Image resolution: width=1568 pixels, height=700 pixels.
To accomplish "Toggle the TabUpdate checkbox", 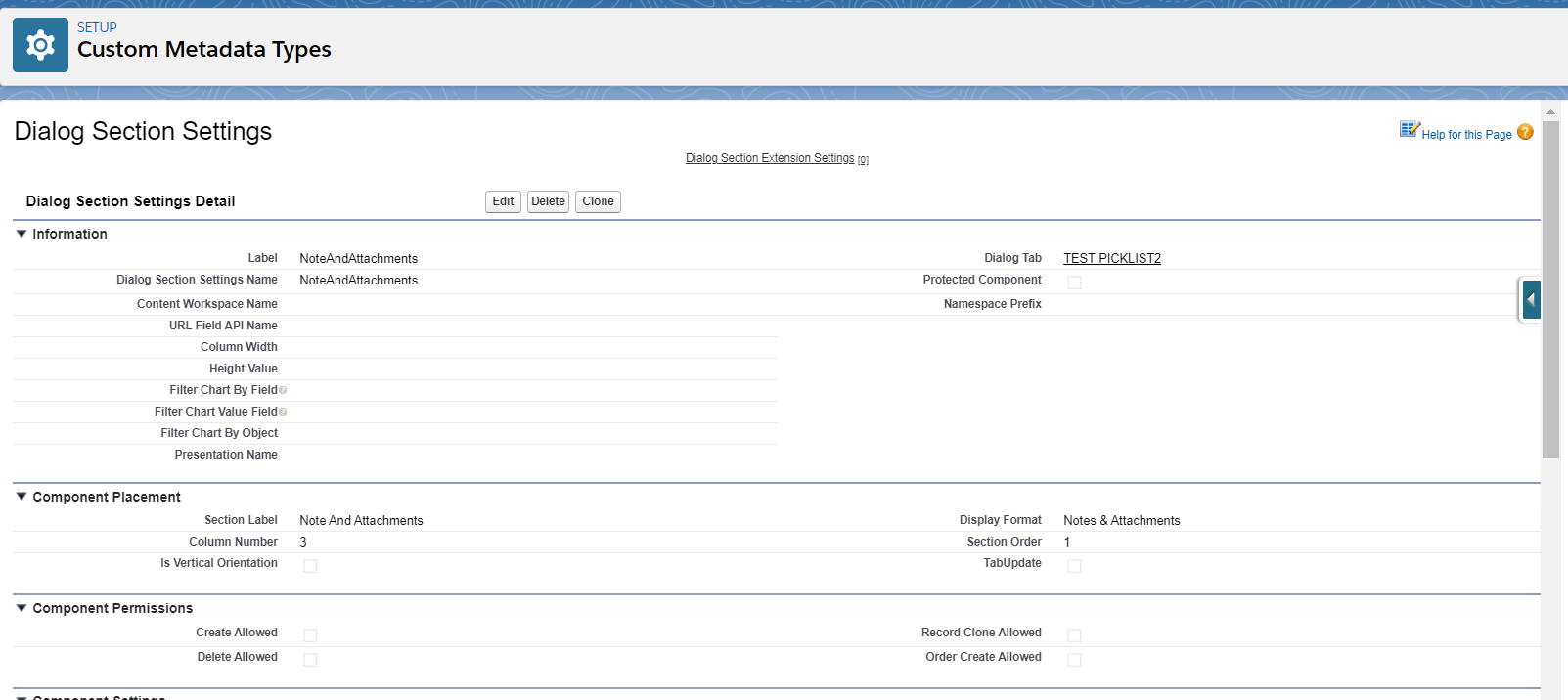I will tap(1074, 566).
